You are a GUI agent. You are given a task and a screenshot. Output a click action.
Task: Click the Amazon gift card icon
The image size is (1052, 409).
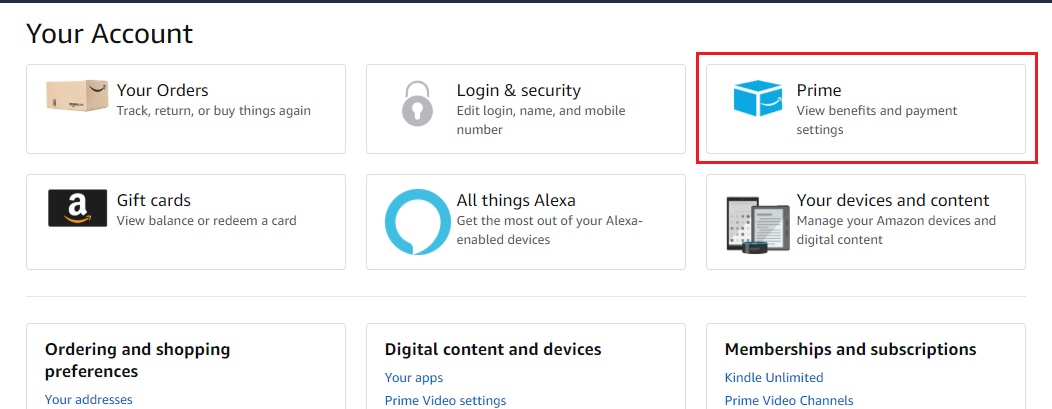pos(77,208)
